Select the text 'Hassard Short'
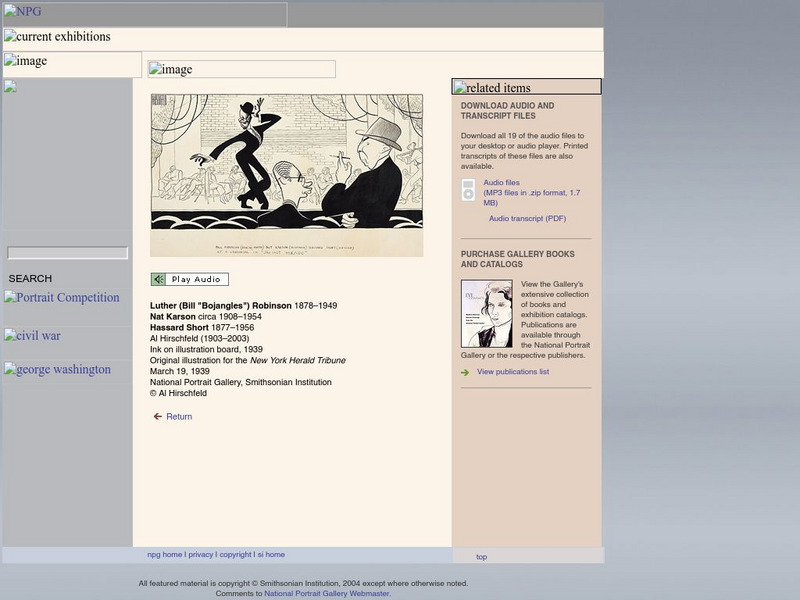This screenshot has height=600, width=800. (179, 328)
